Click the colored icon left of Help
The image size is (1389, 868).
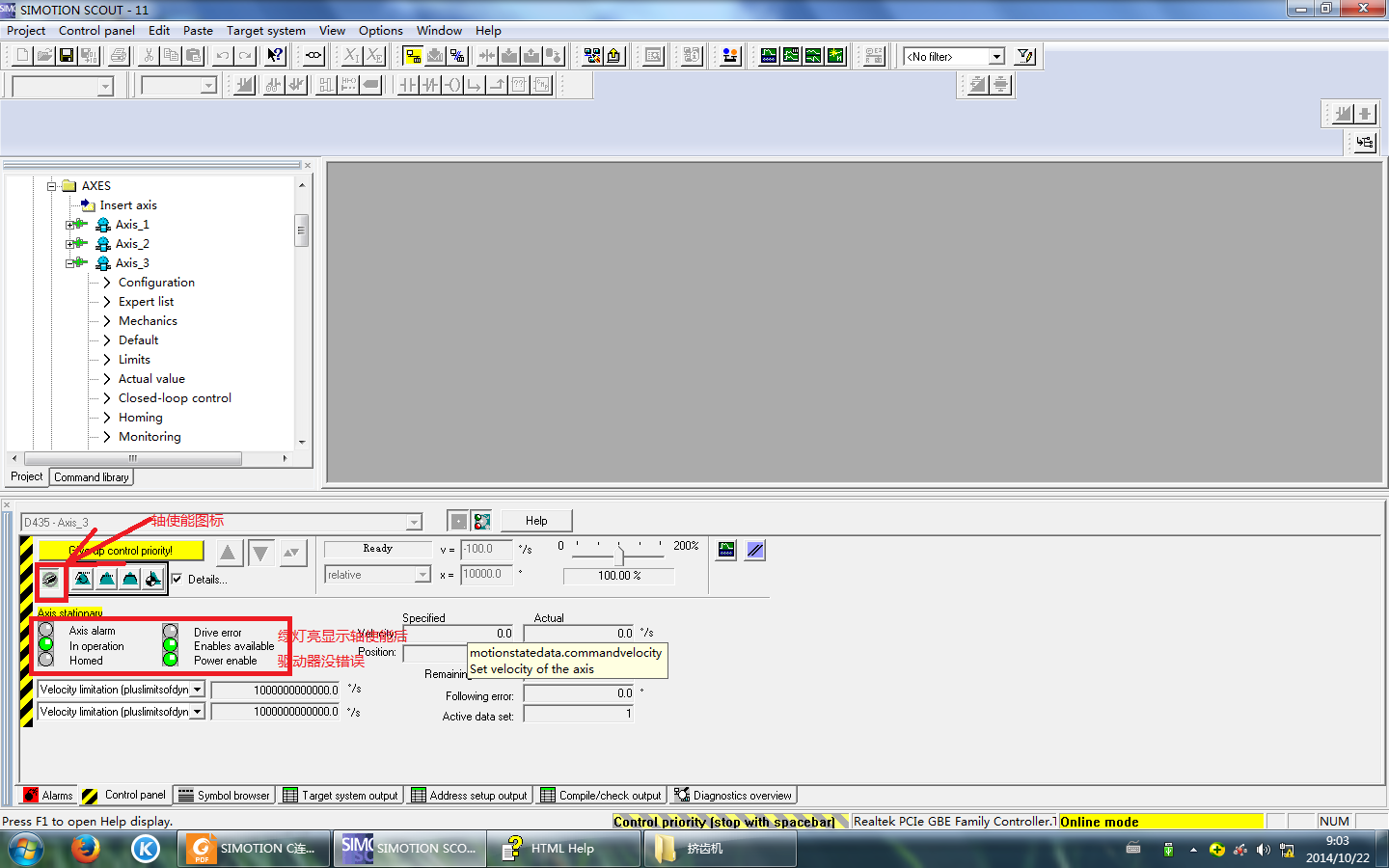482,522
